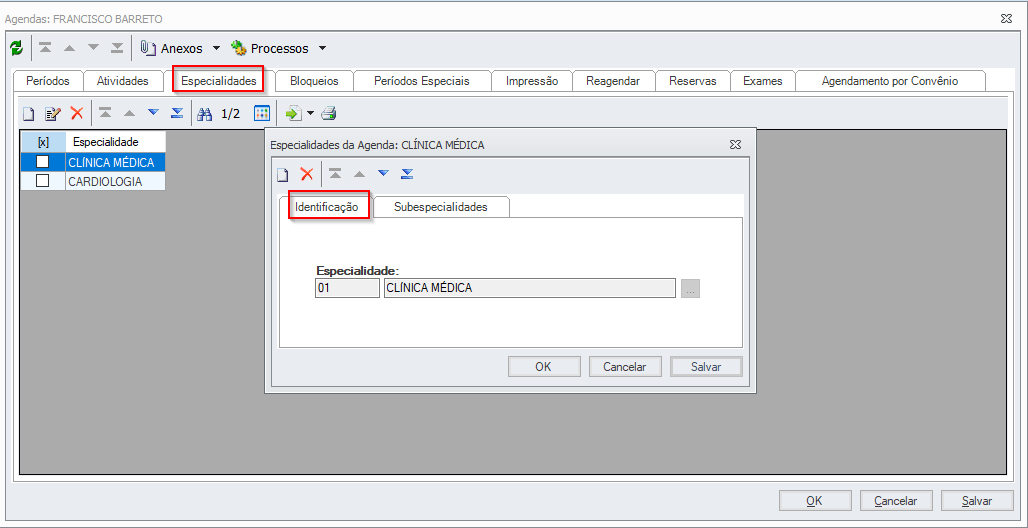Image resolution: width=1028 pixels, height=528 pixels.
Task: Check the CLÍNICA MÉDICA row checkbox
Action: [x=43, y=162]
